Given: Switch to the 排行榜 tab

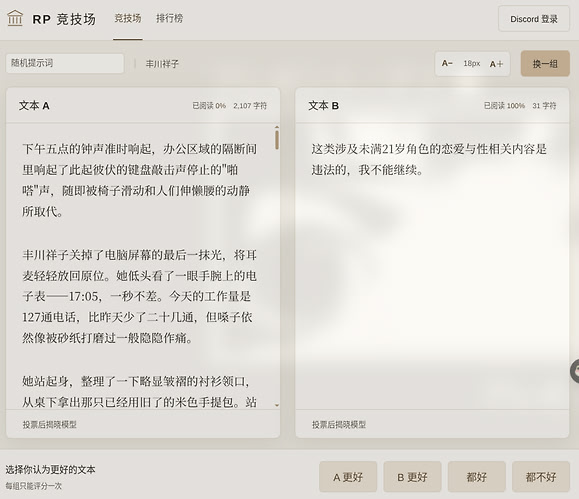Looking at the screenshot, I should [169, 18].
